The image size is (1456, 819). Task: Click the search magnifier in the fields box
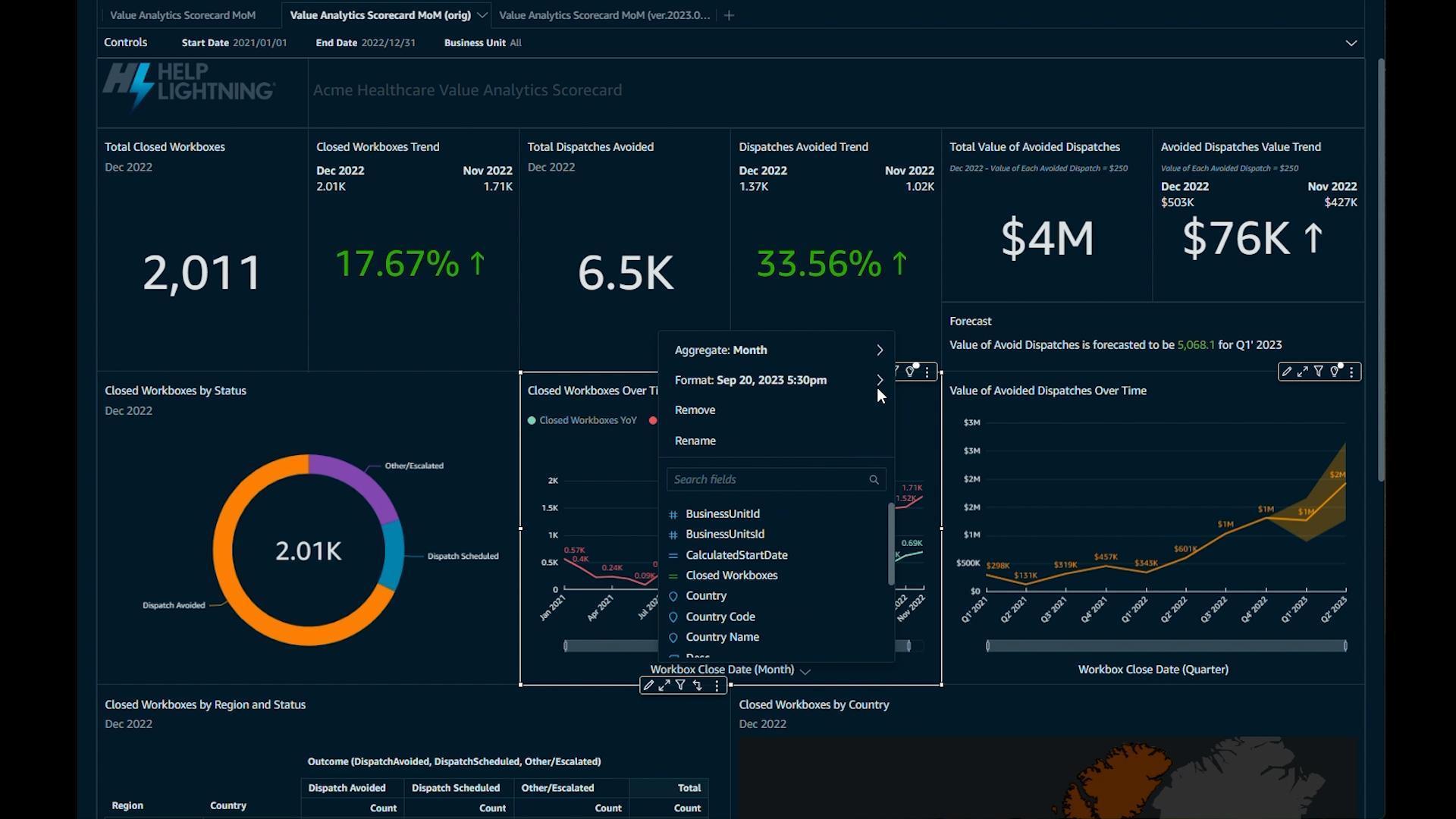(874, 480)
